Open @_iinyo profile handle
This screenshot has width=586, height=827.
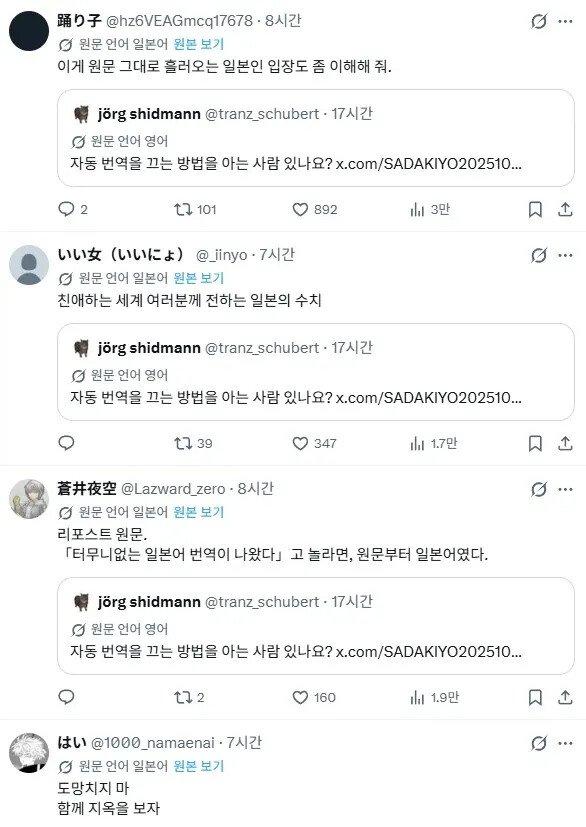coord(221,255)
